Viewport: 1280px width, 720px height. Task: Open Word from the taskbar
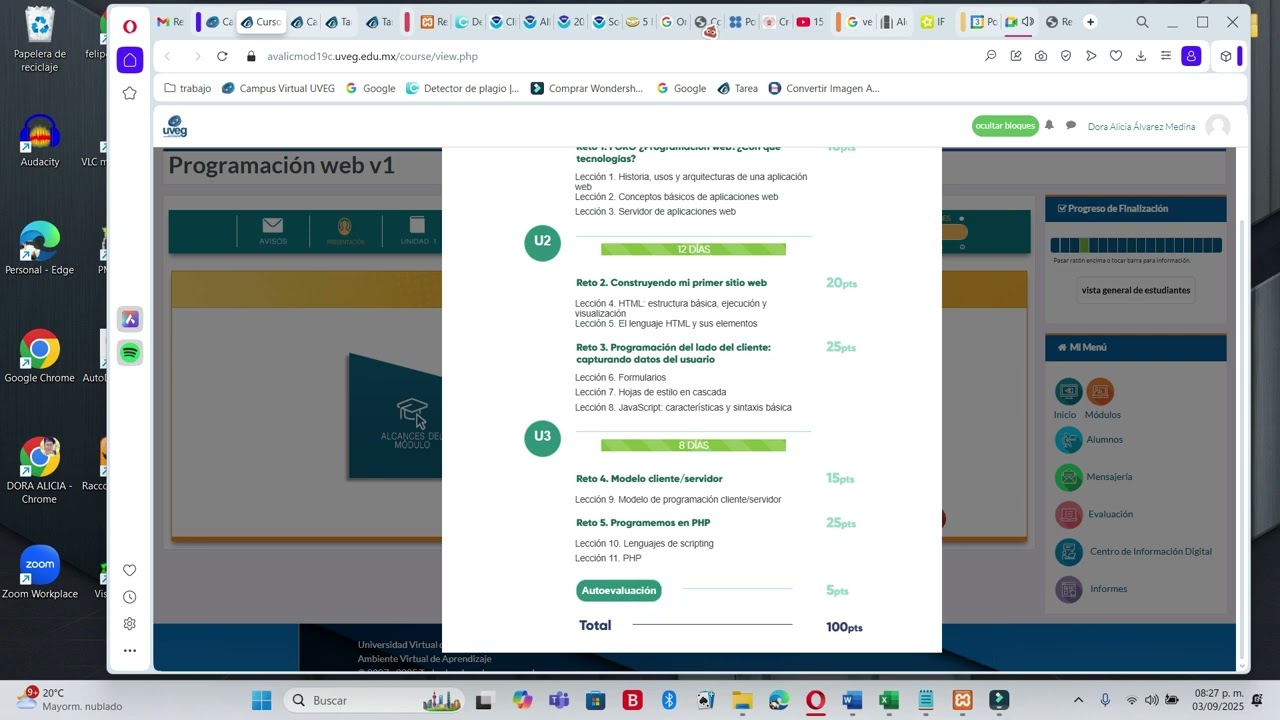click(852, 700)
